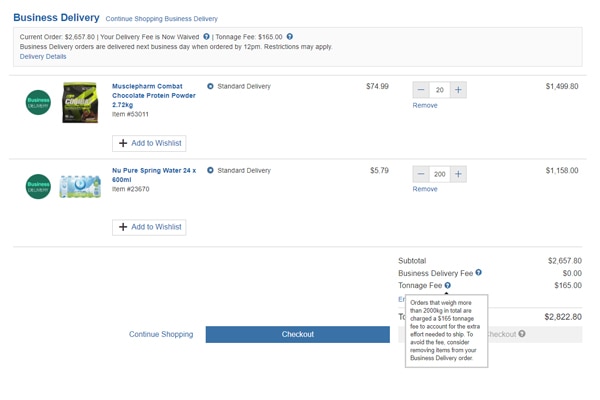The width and height of the screenshot is (600, 400).
Task: Click blue Checkout button
Action: (298, 334)
